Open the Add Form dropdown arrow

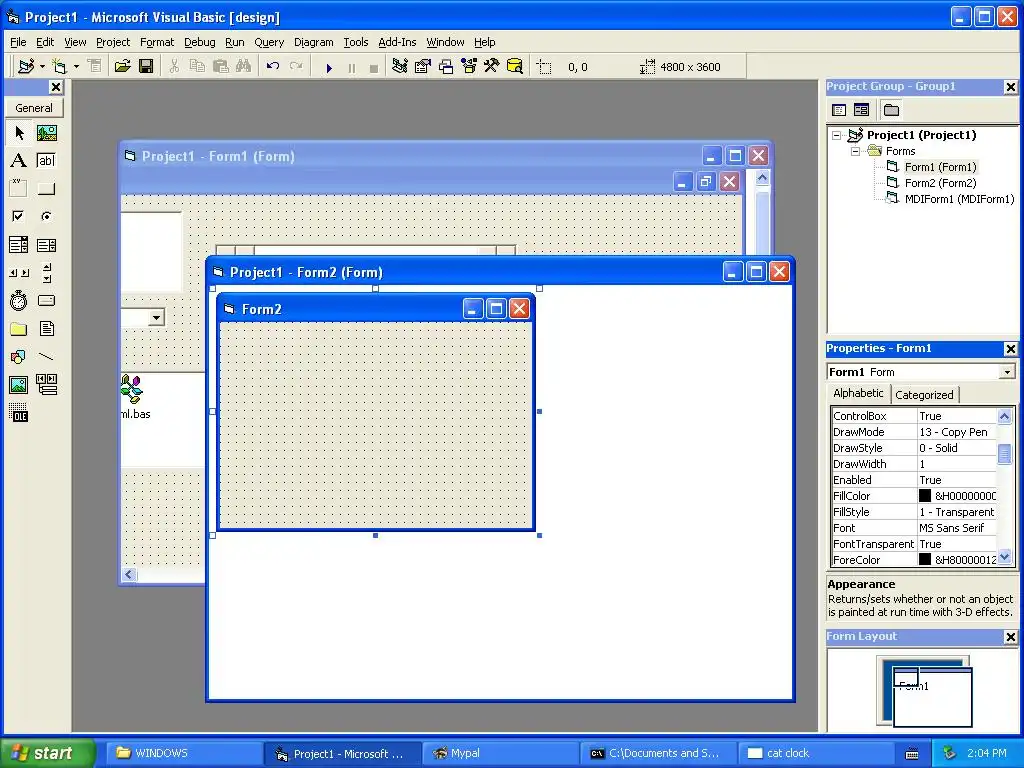coord(76,67)
